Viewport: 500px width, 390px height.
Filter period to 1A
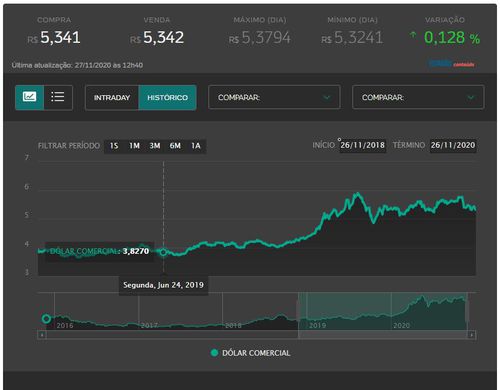pyautogui.click(x=196, y=146)
